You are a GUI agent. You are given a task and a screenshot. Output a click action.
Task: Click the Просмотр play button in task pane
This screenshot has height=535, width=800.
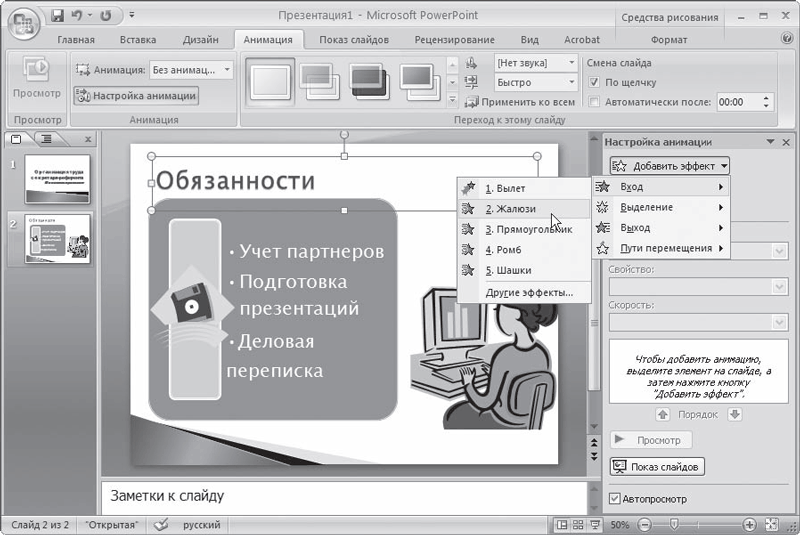tap(651, 440)
